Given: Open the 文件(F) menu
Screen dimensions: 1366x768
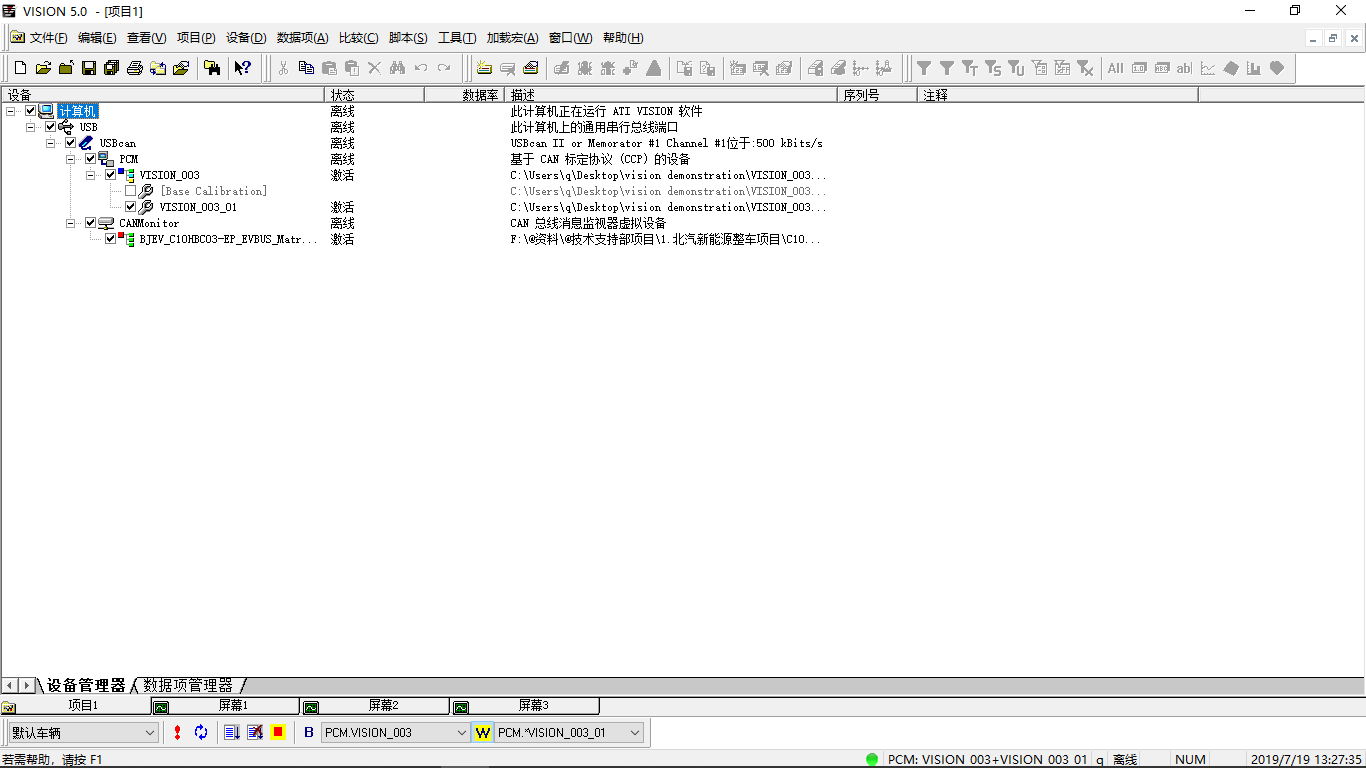Looking at the screenshot, I should click(x=48, y=38).
